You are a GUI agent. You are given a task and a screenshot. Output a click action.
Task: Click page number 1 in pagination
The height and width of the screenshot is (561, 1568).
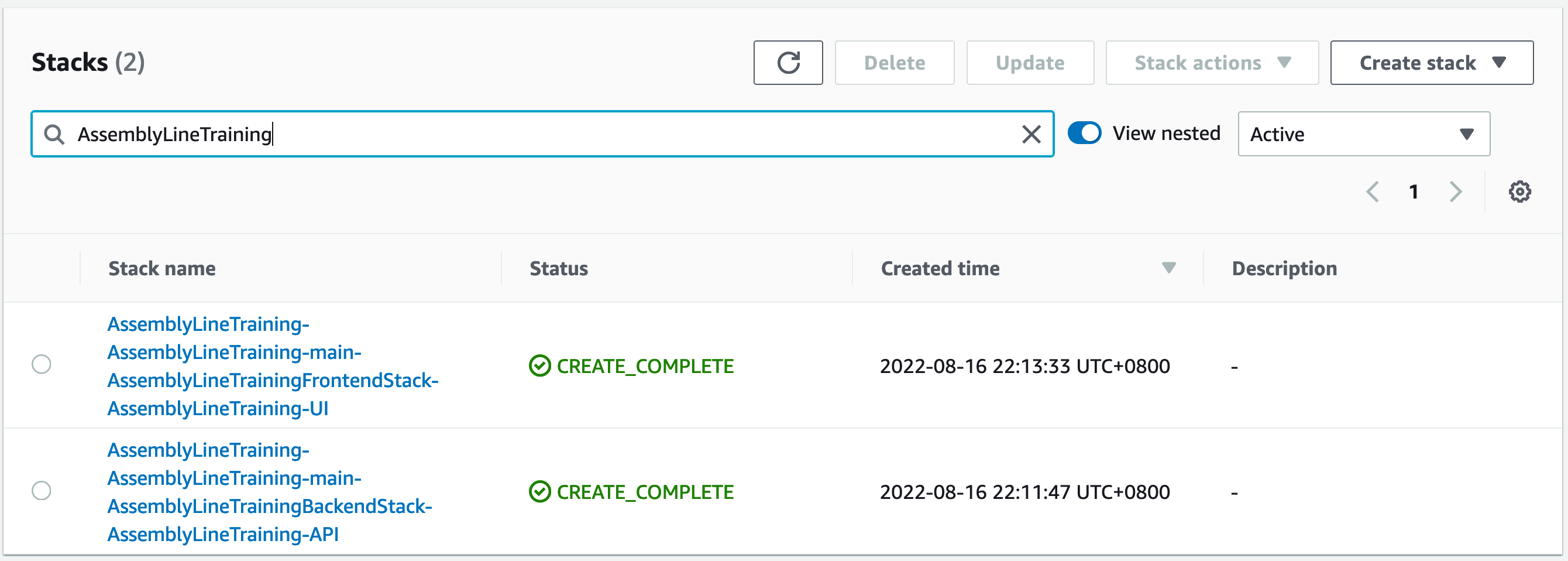1414,191
